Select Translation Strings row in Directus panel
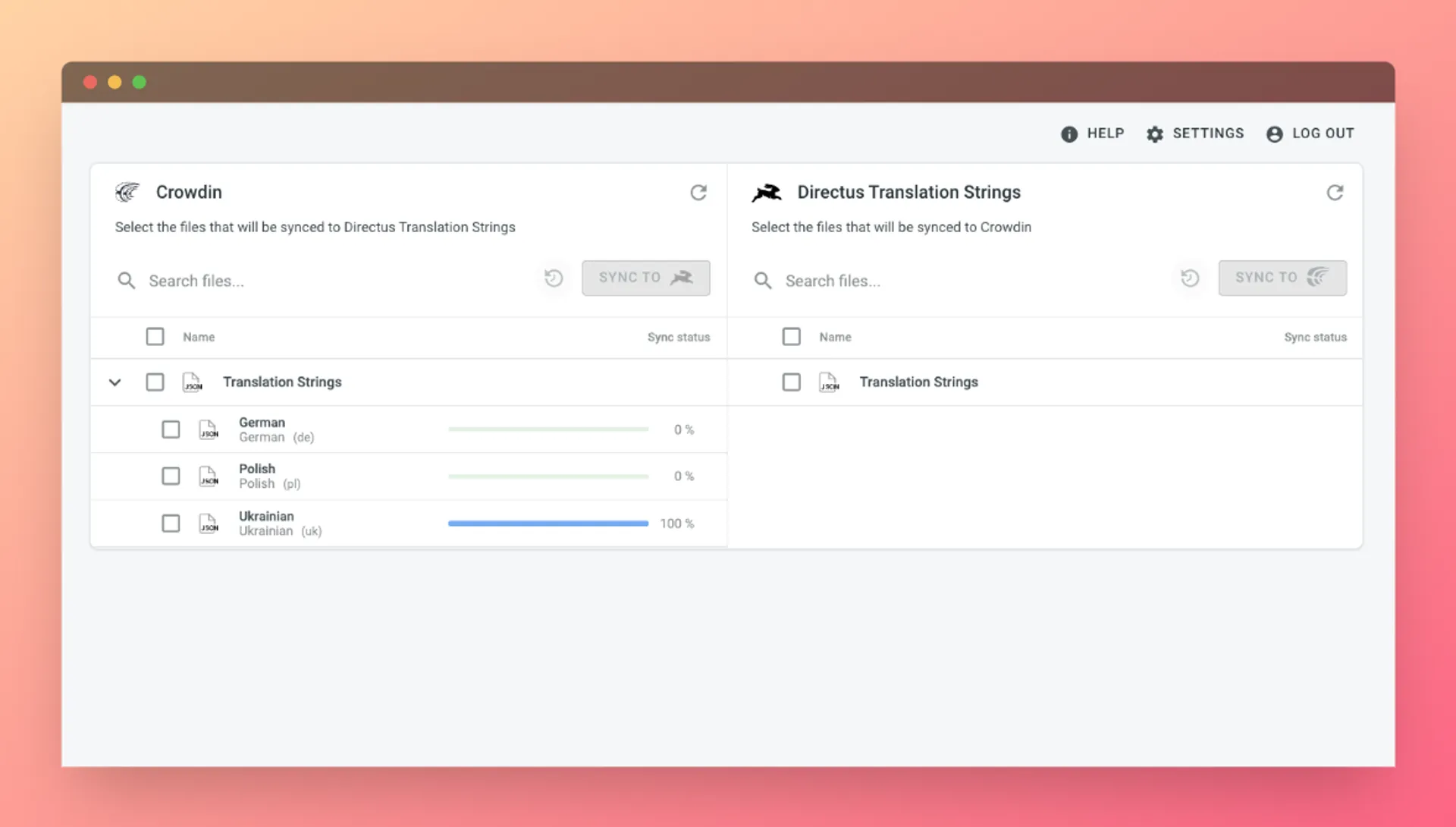 point(1045,382)
